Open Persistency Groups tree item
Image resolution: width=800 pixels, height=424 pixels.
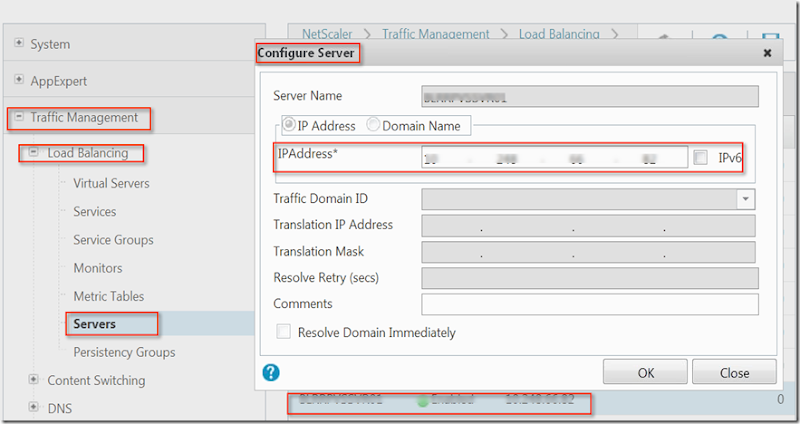(x=124, y=352)
